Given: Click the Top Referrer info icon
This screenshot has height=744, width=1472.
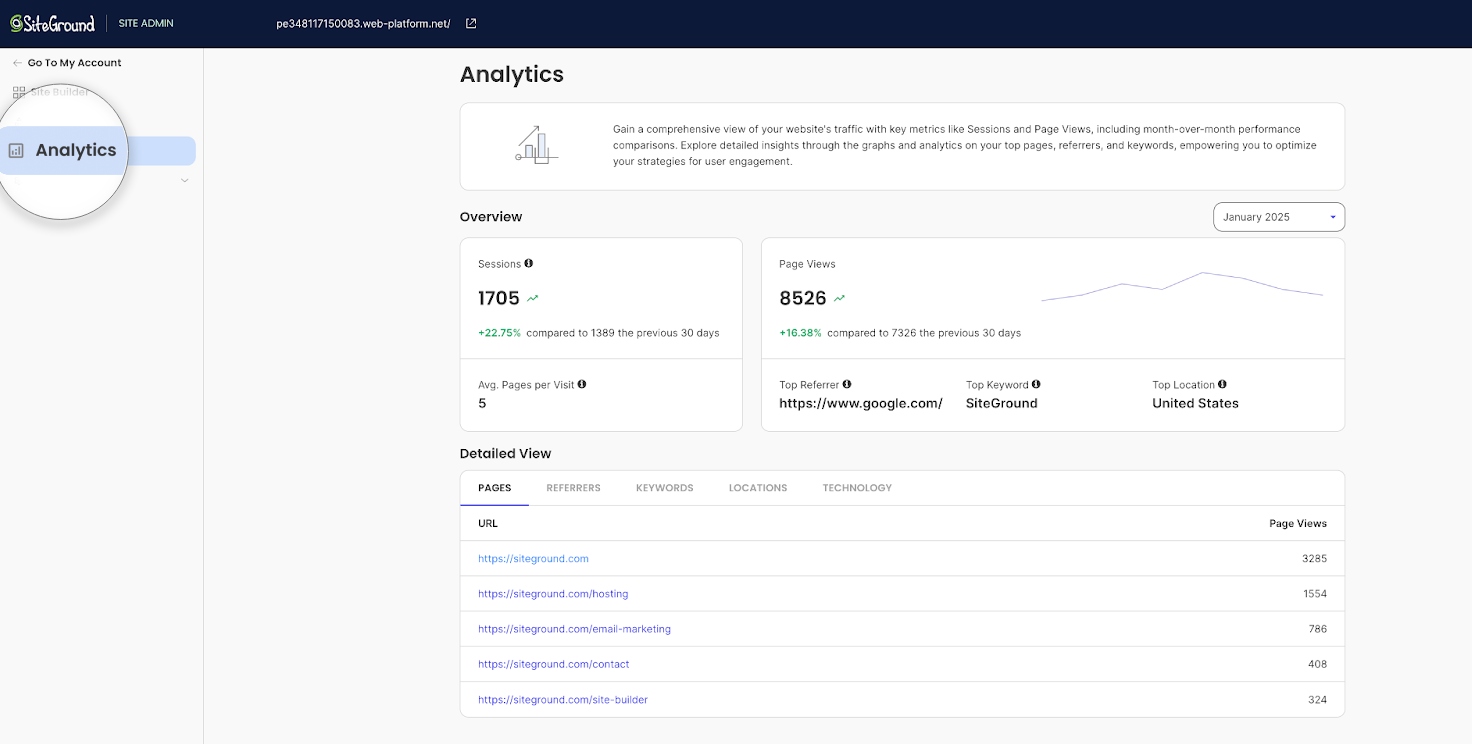Looking at the screenshot, I should click(847, 384).
